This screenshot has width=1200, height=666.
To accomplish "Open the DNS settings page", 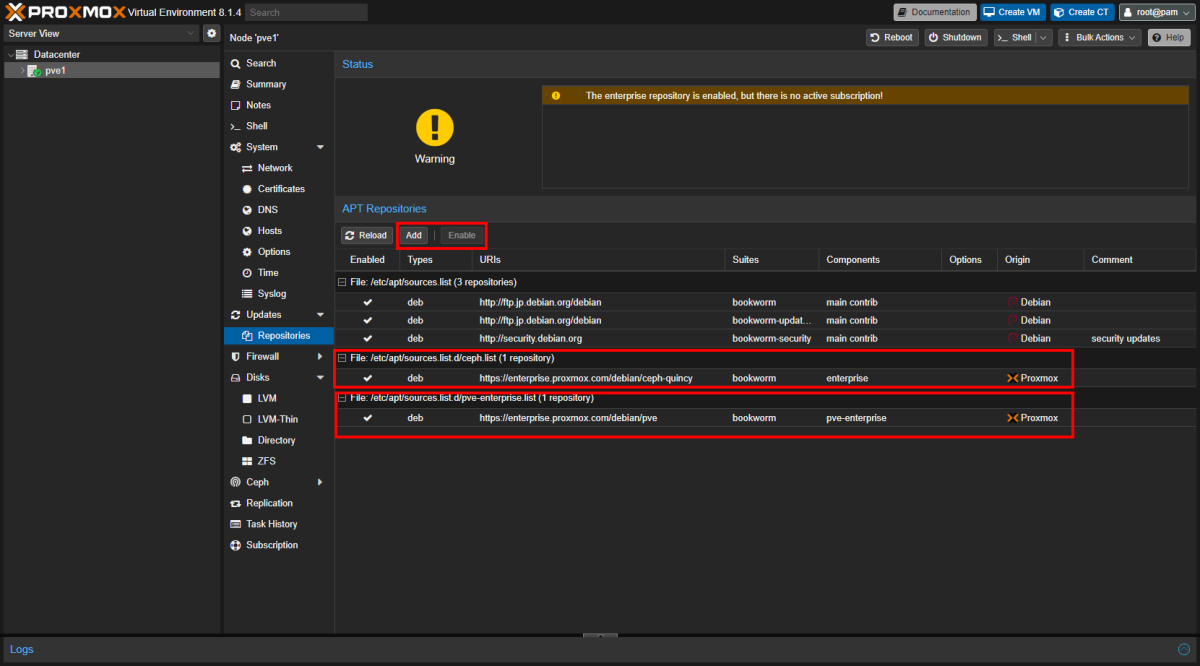I will 279,210.
